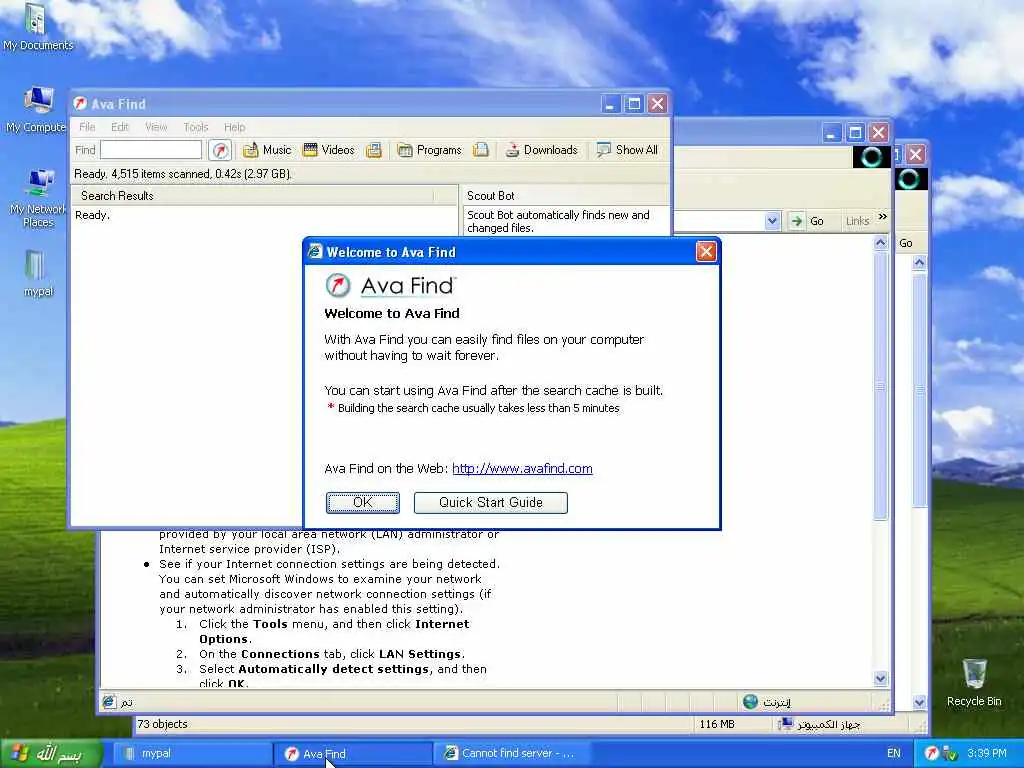The width and height of the screenshot is (1024, 768).
Task: Click the Internet zone globe icon
Action: pyautogui.click(x=750, y=701)
